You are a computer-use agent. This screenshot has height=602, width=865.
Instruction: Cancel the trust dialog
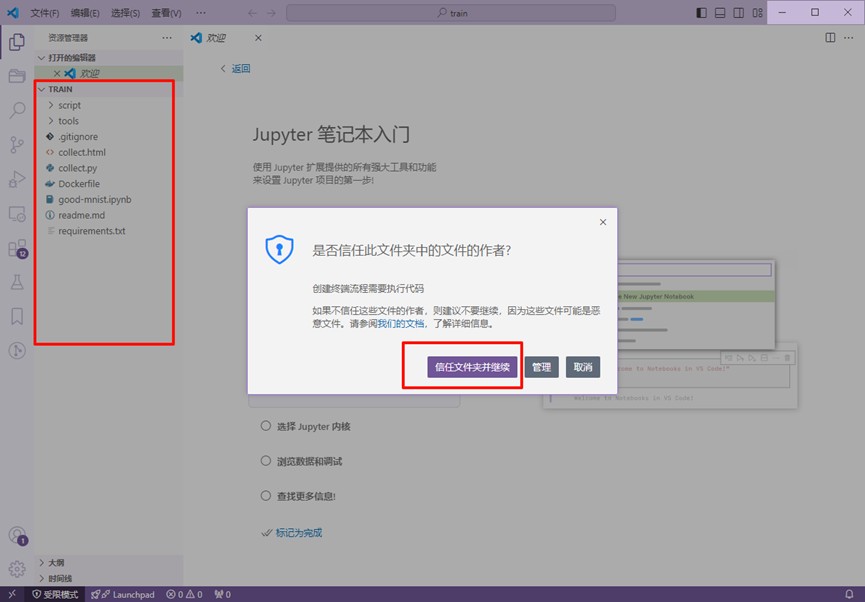(x=583, y=367)
